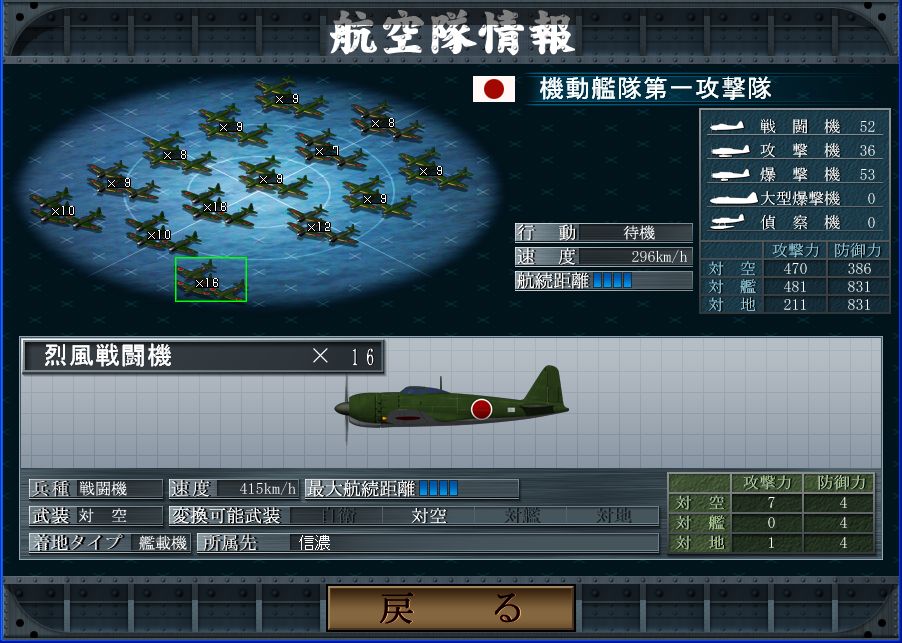The height and width of the screenshot is (643, 902).
Task: Select the squadron labeled ×12
Action: (323, 225)
